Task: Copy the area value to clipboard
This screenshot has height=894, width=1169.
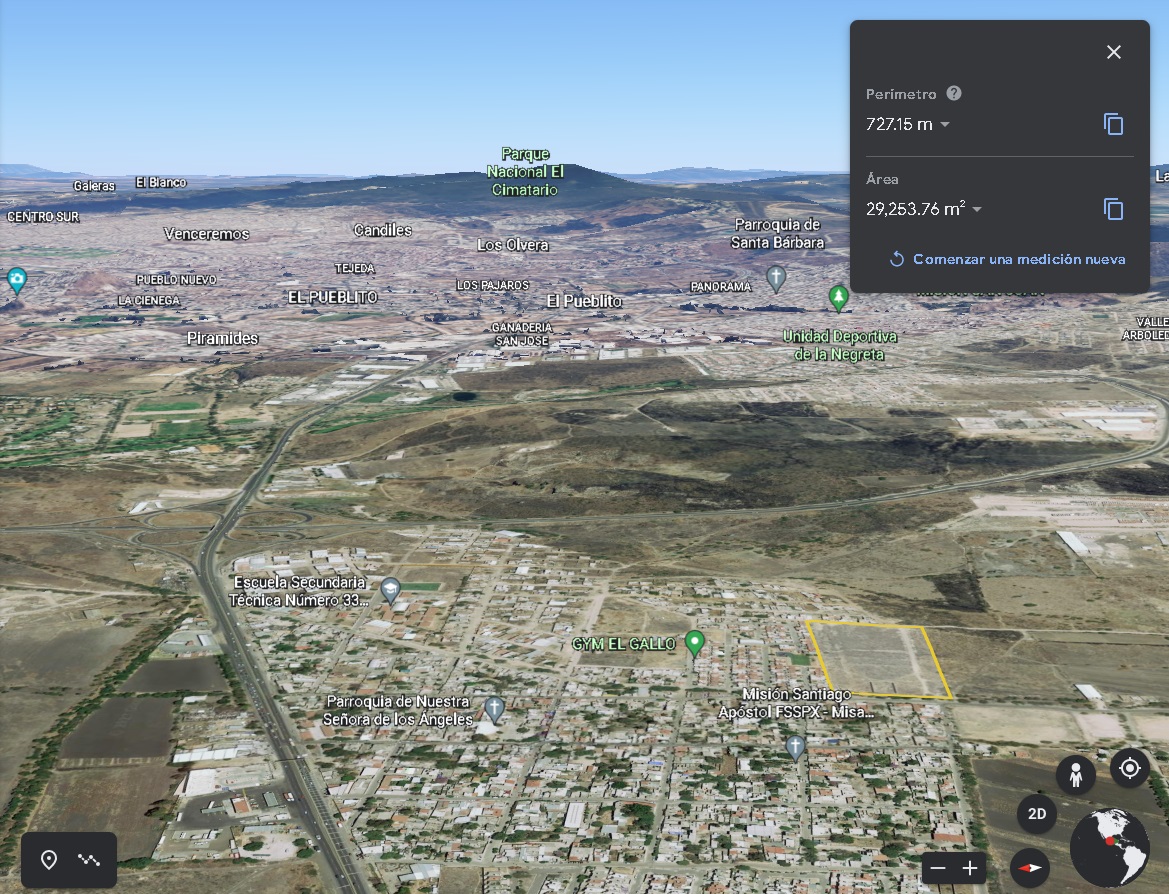Action: coord(1113,210)
